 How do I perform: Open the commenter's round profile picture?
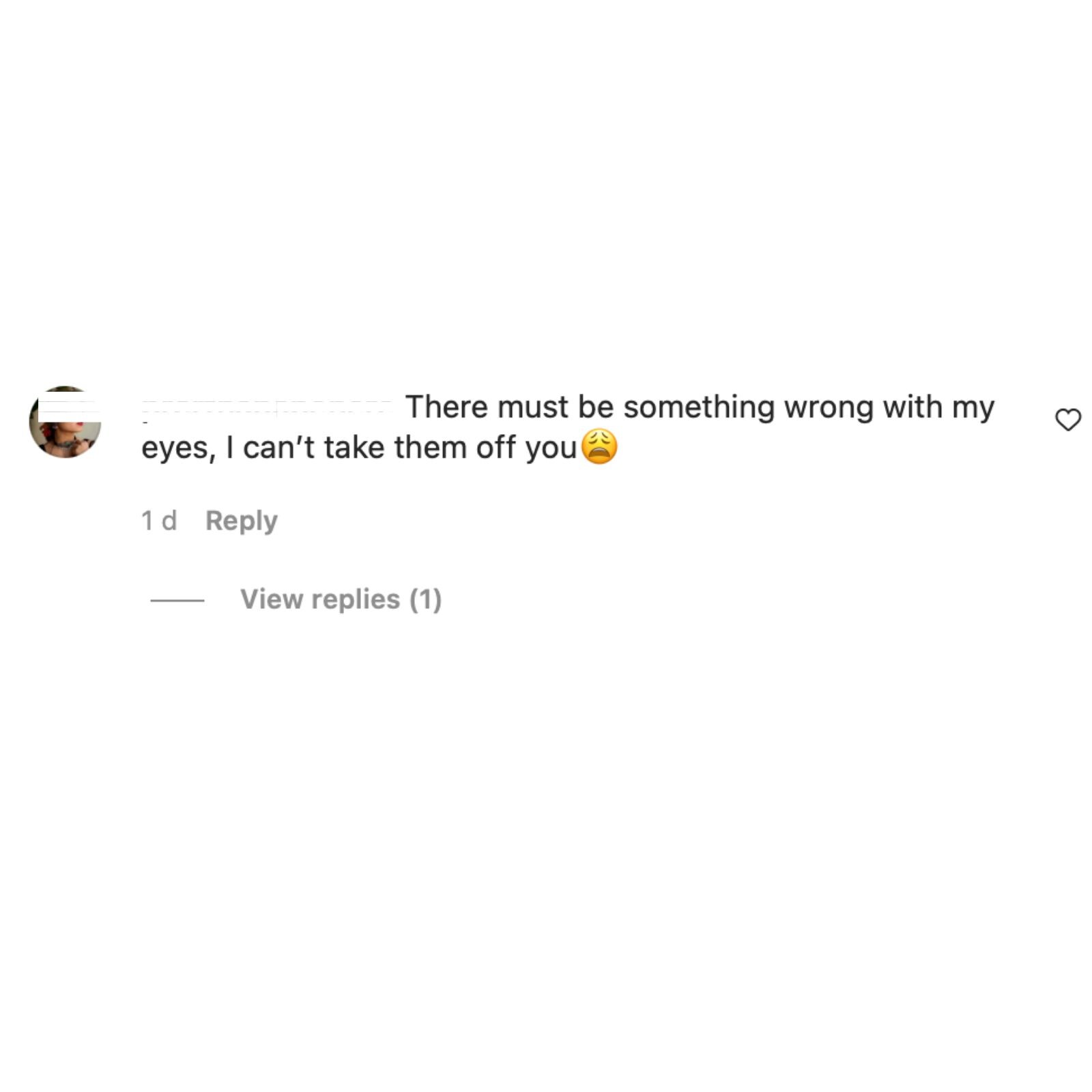(x=65, y=422)
